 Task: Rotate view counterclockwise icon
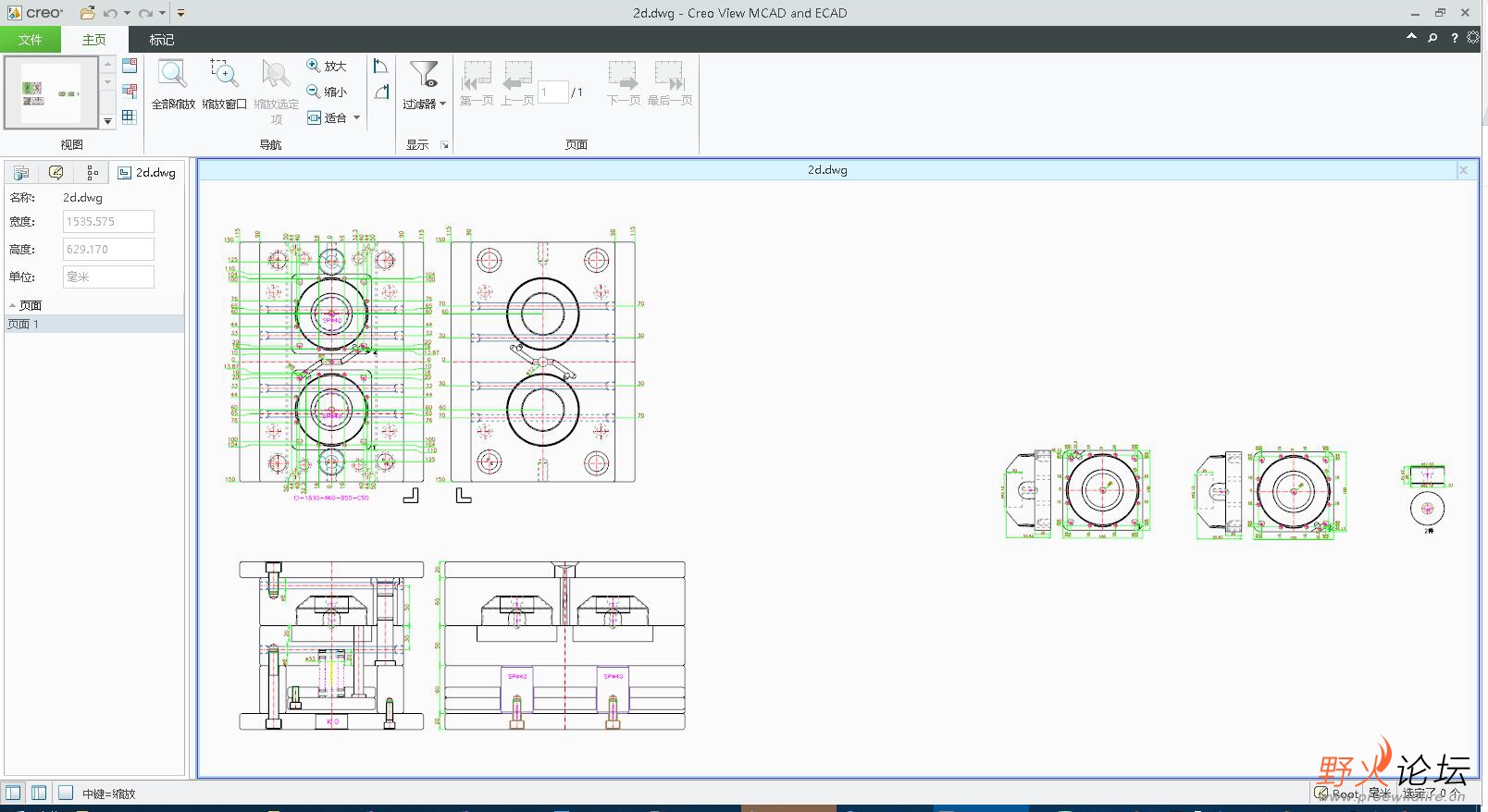380,66
